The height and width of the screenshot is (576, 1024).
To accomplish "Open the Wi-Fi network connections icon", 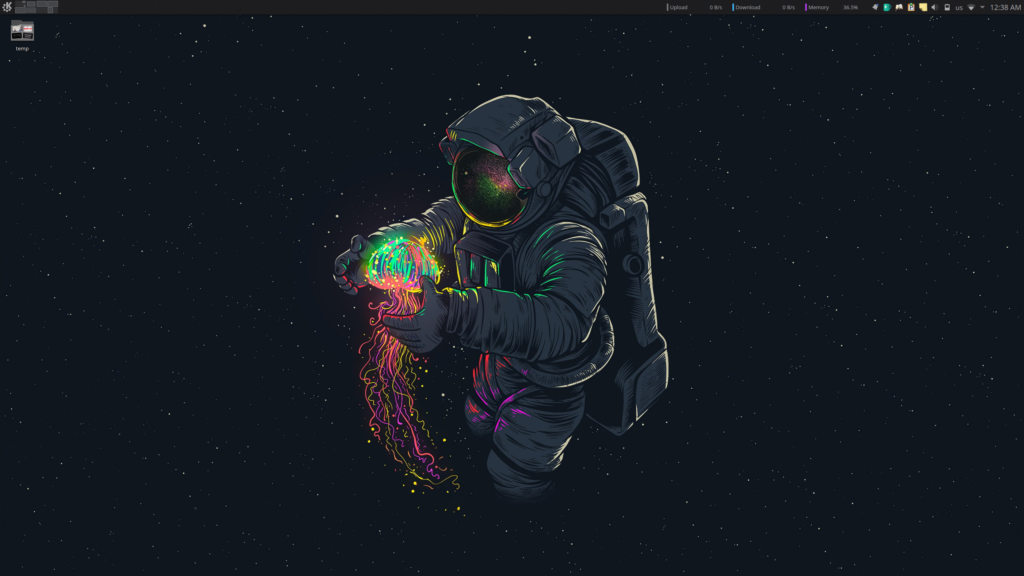I will coord(971,7).
